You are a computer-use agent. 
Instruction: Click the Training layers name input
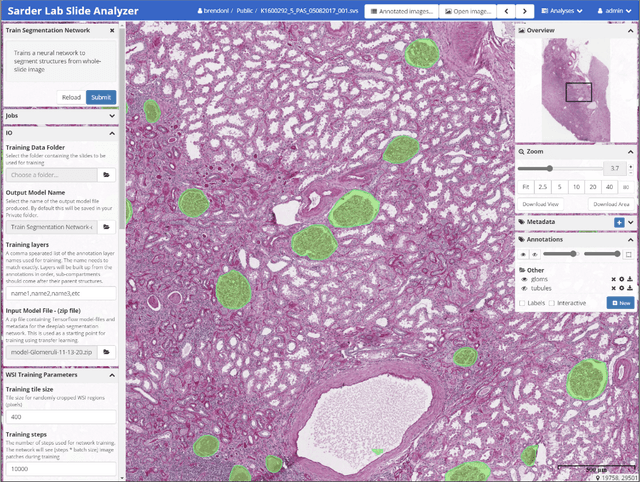61,293
